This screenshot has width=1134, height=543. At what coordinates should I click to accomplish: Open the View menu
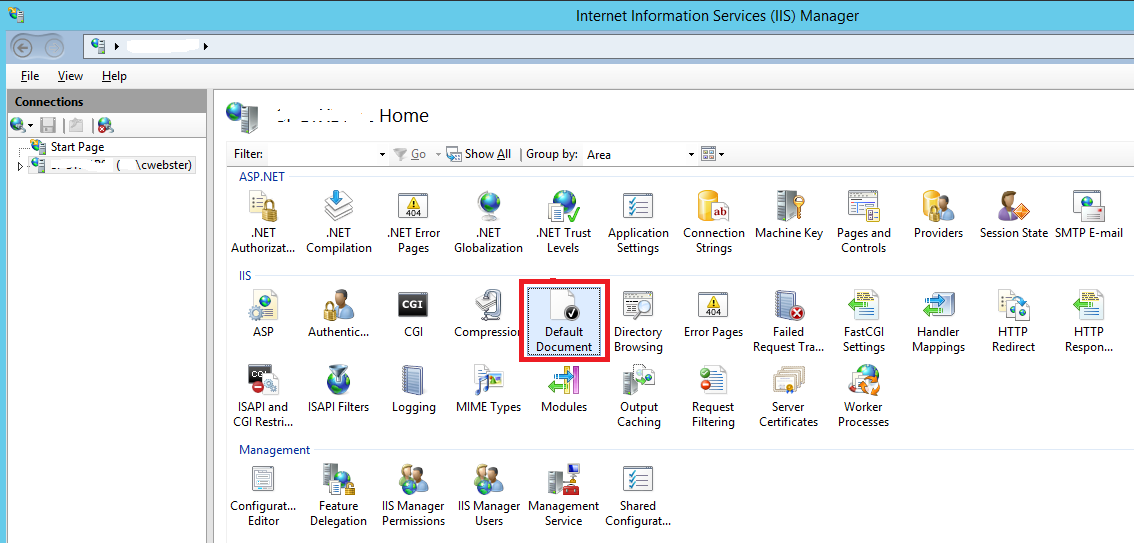70,76
